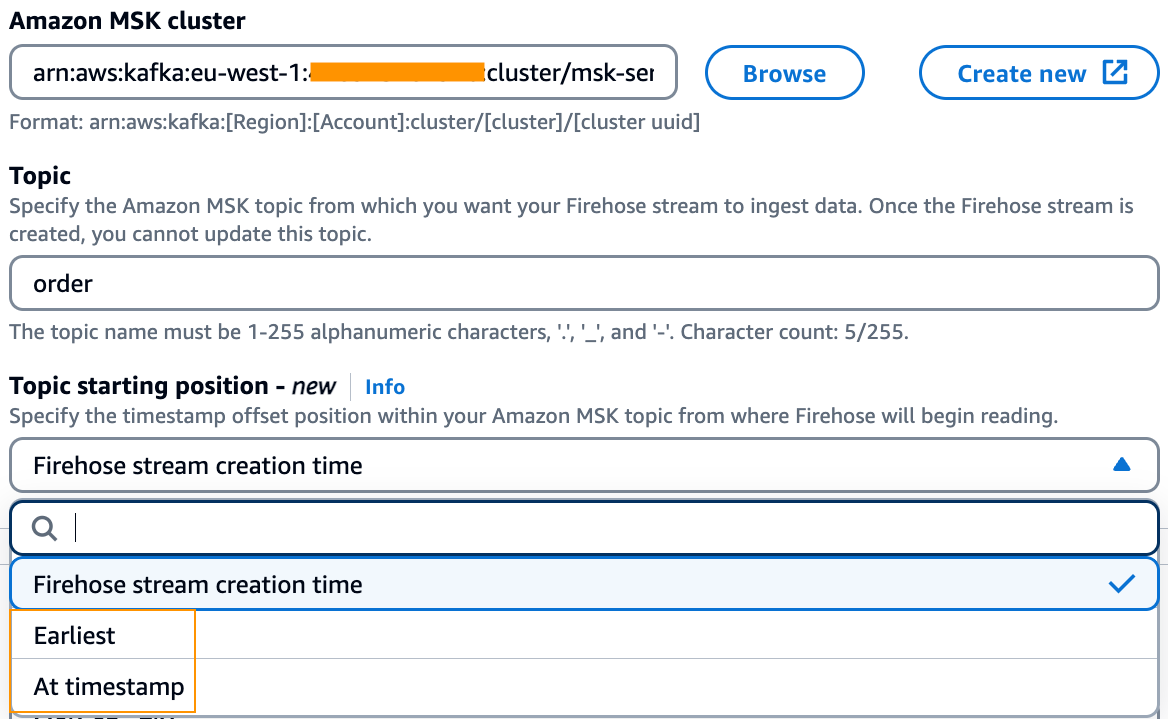The image size is (1168, 719).
Task: Click the blue checkmark on selected option
Action: tap(1121, 583)
